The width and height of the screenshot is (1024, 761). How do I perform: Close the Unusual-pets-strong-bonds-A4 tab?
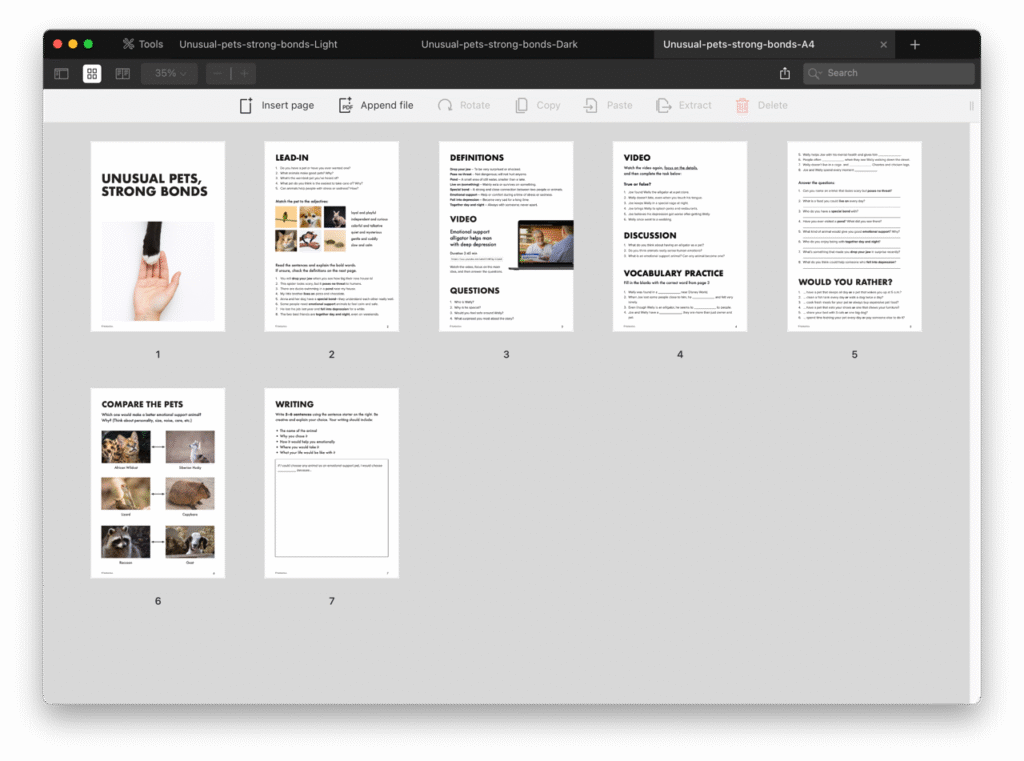pos(883,45)
